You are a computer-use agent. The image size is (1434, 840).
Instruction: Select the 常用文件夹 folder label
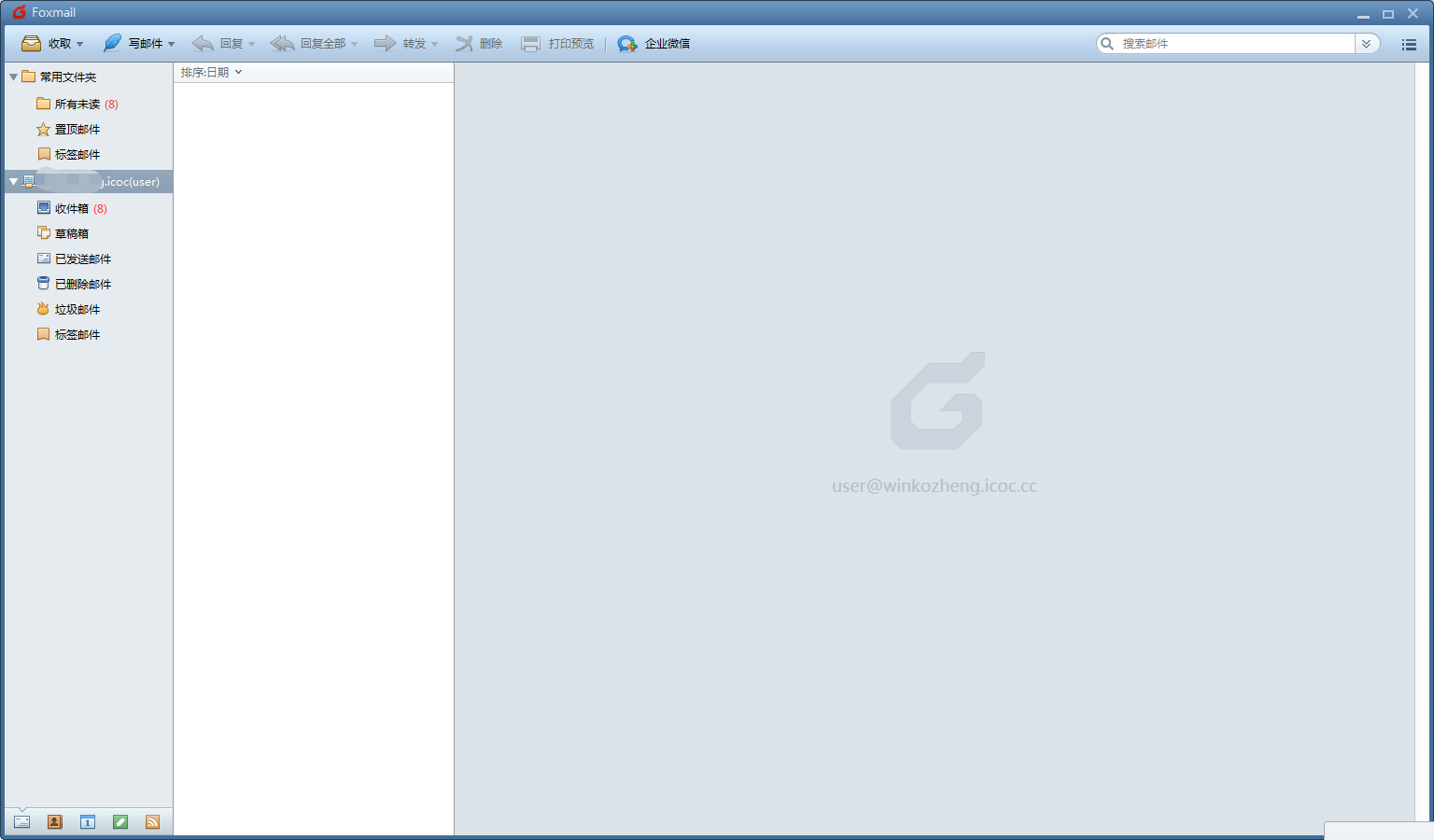68,77
